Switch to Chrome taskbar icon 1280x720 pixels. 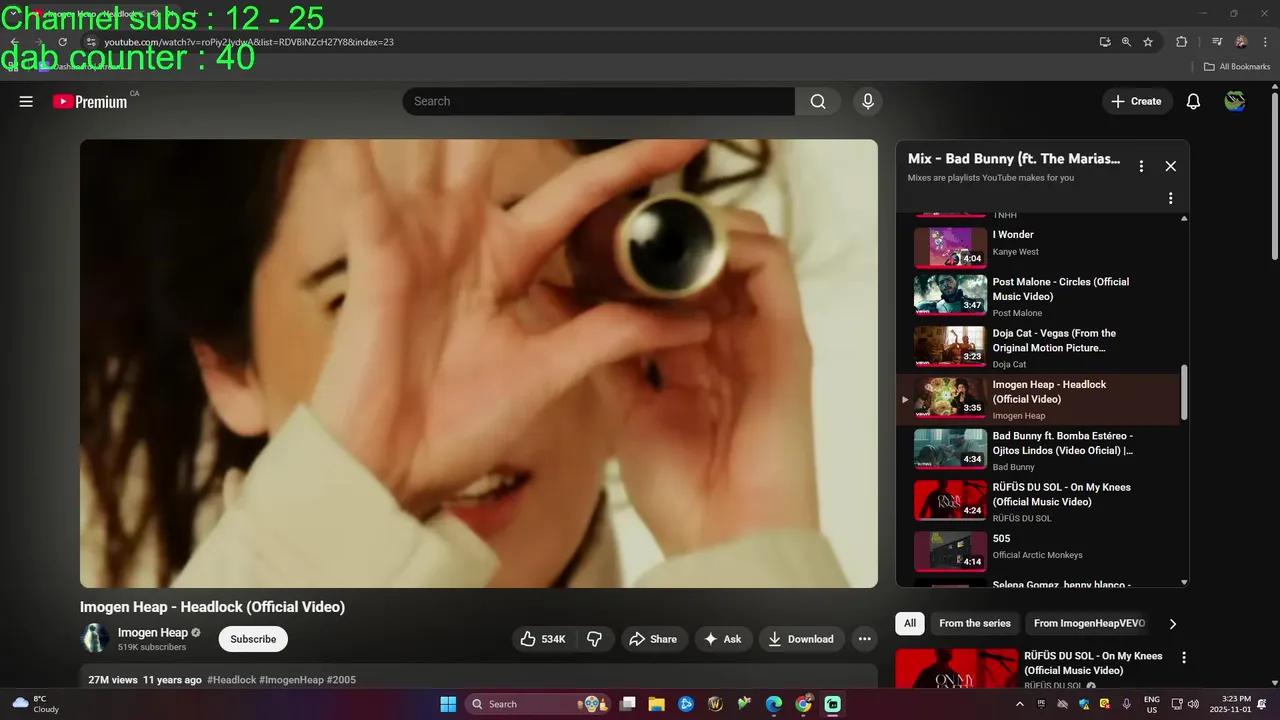coord(803,704)
